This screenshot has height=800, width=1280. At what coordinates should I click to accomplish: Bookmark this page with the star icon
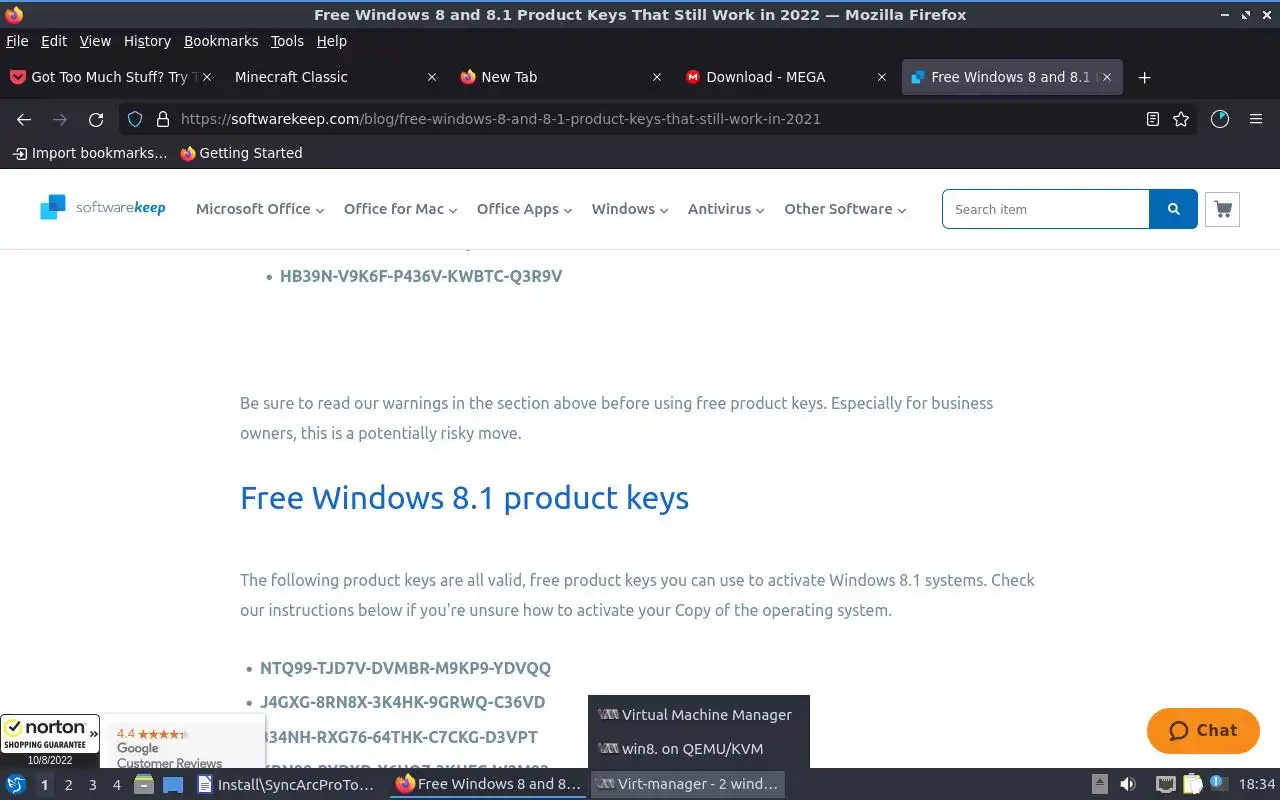tap(1181, 119)
